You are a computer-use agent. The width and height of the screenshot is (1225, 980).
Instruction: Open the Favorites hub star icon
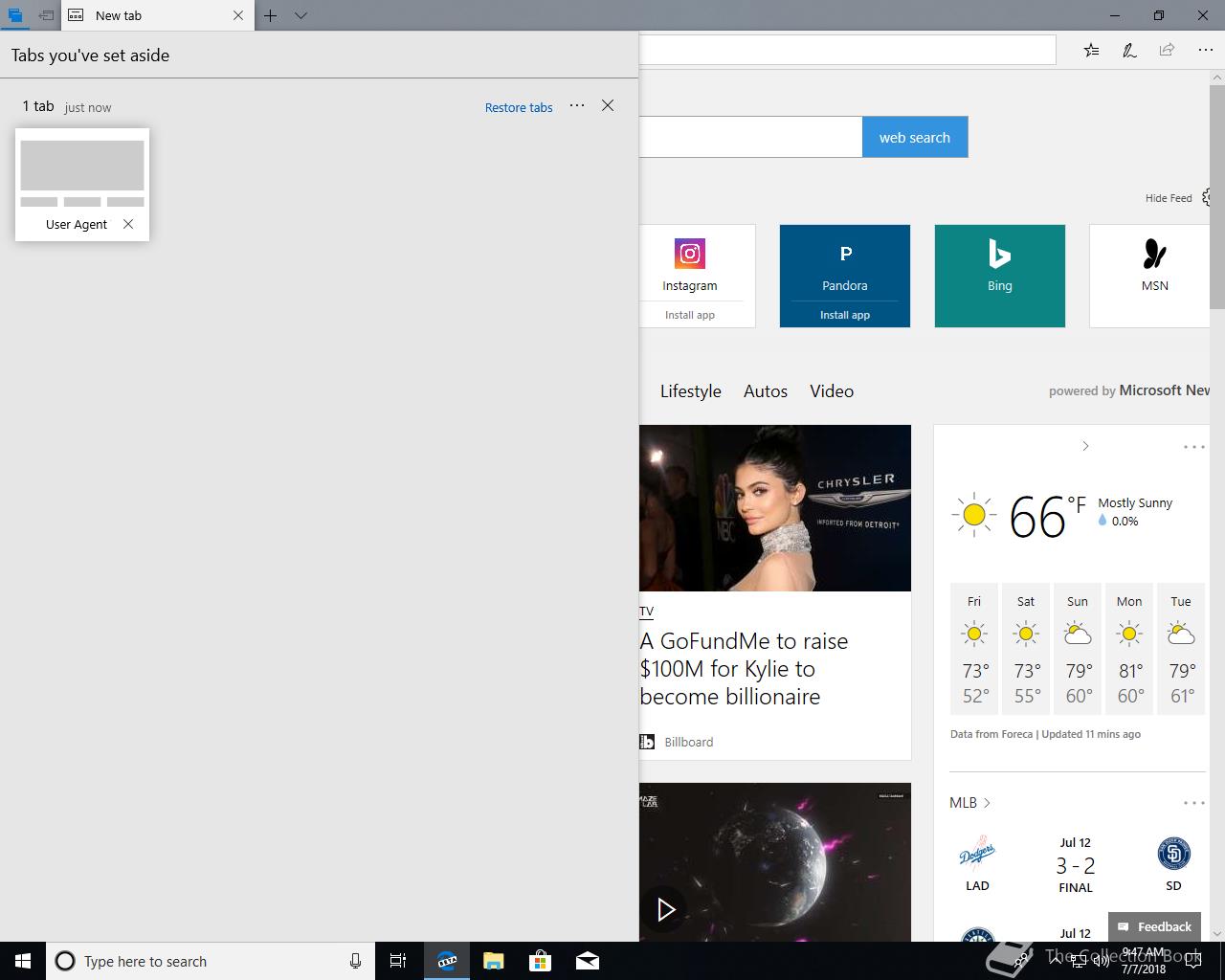[1092, 50]
